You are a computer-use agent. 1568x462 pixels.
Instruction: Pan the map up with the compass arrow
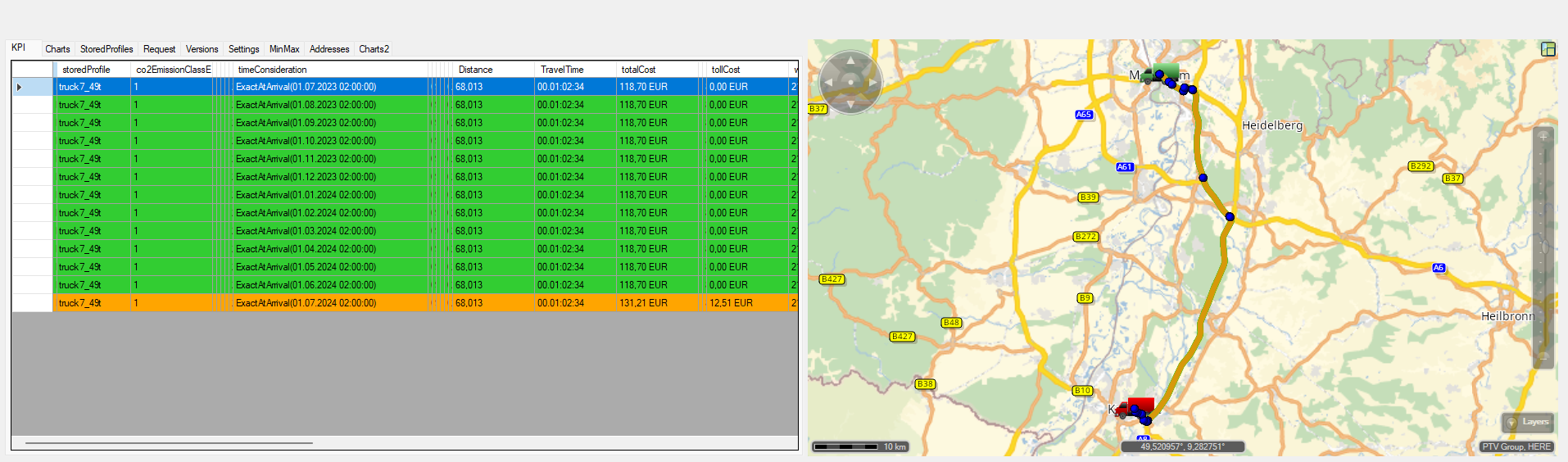pyautogui.click(x=850, y=61)
